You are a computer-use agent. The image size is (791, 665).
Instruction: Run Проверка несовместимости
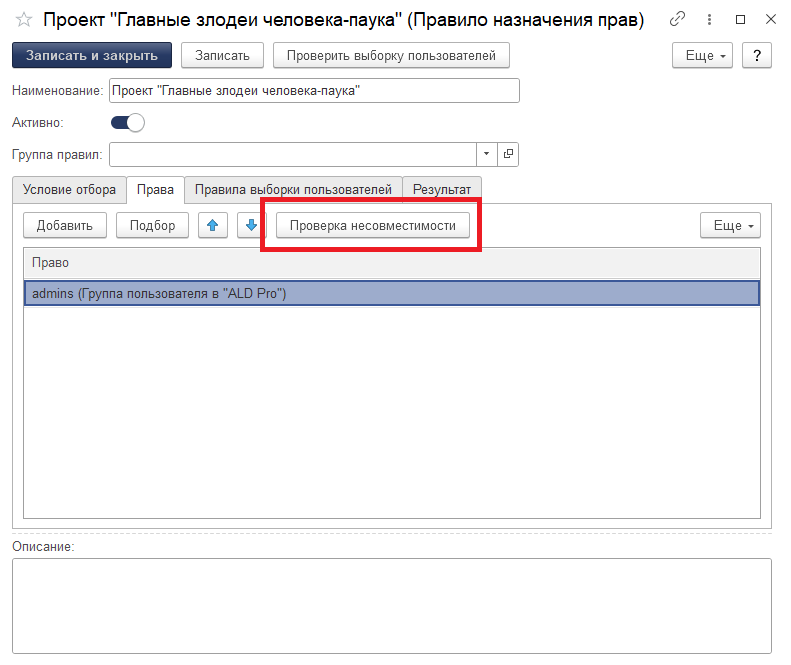pyautogui.click(x=373, y=225)
